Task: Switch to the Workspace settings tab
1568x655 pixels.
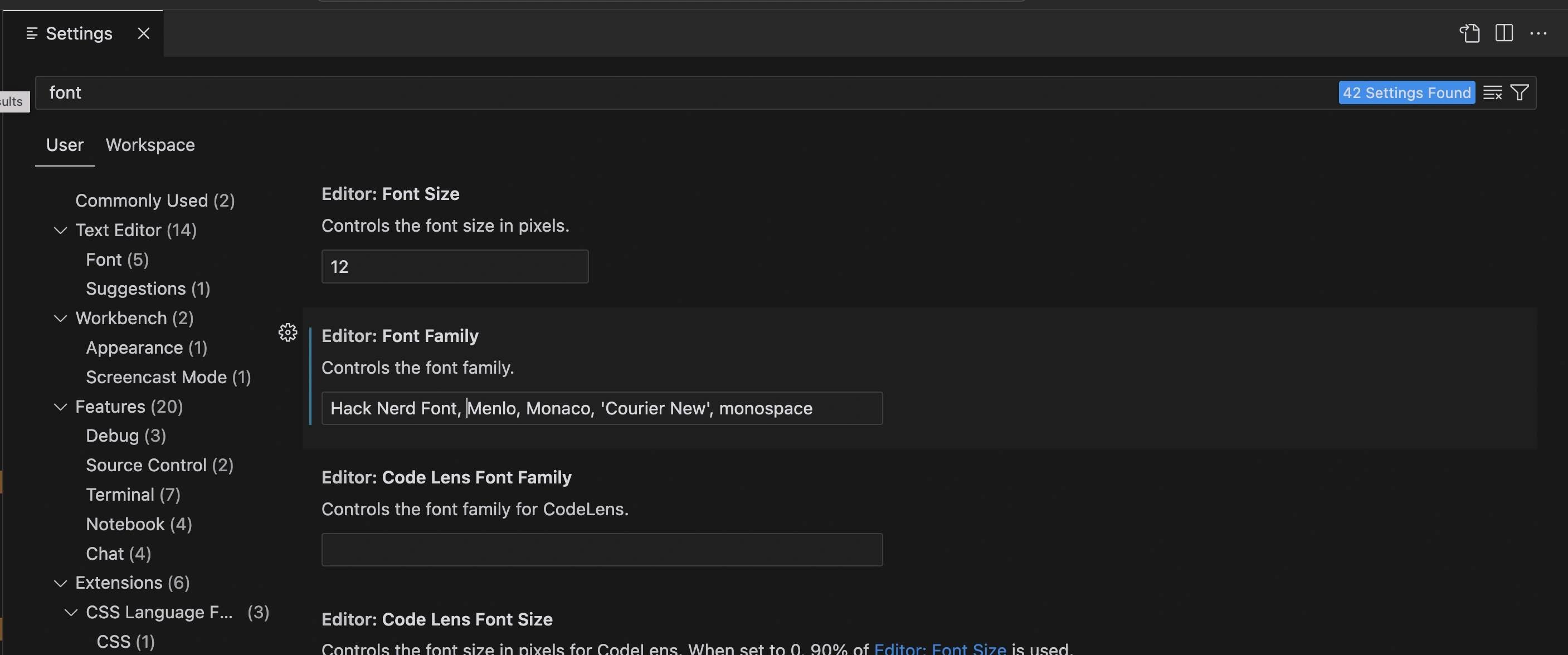Action: pyautogui.click(x=150, y=145)
